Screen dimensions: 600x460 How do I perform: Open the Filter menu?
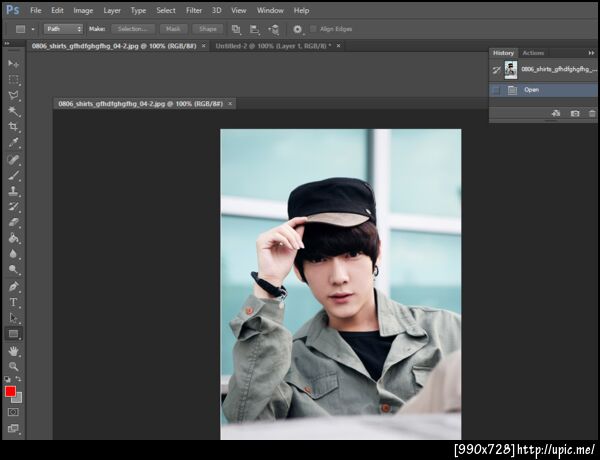194,11
